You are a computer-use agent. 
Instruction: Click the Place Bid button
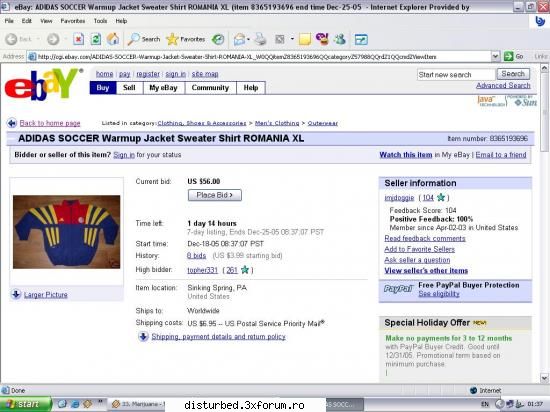pos(215,195)
